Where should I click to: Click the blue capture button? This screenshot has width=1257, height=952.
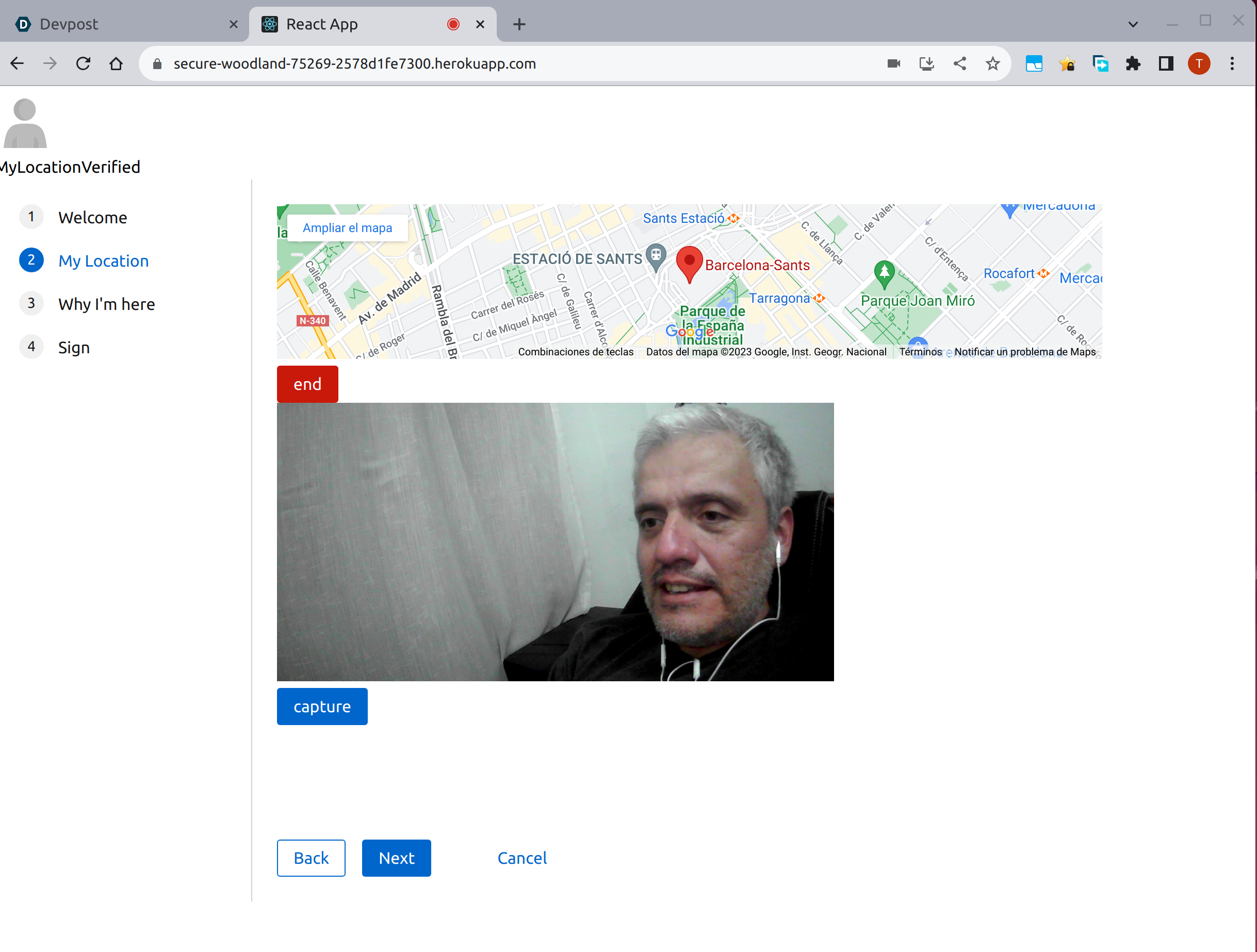coord(322,706)
